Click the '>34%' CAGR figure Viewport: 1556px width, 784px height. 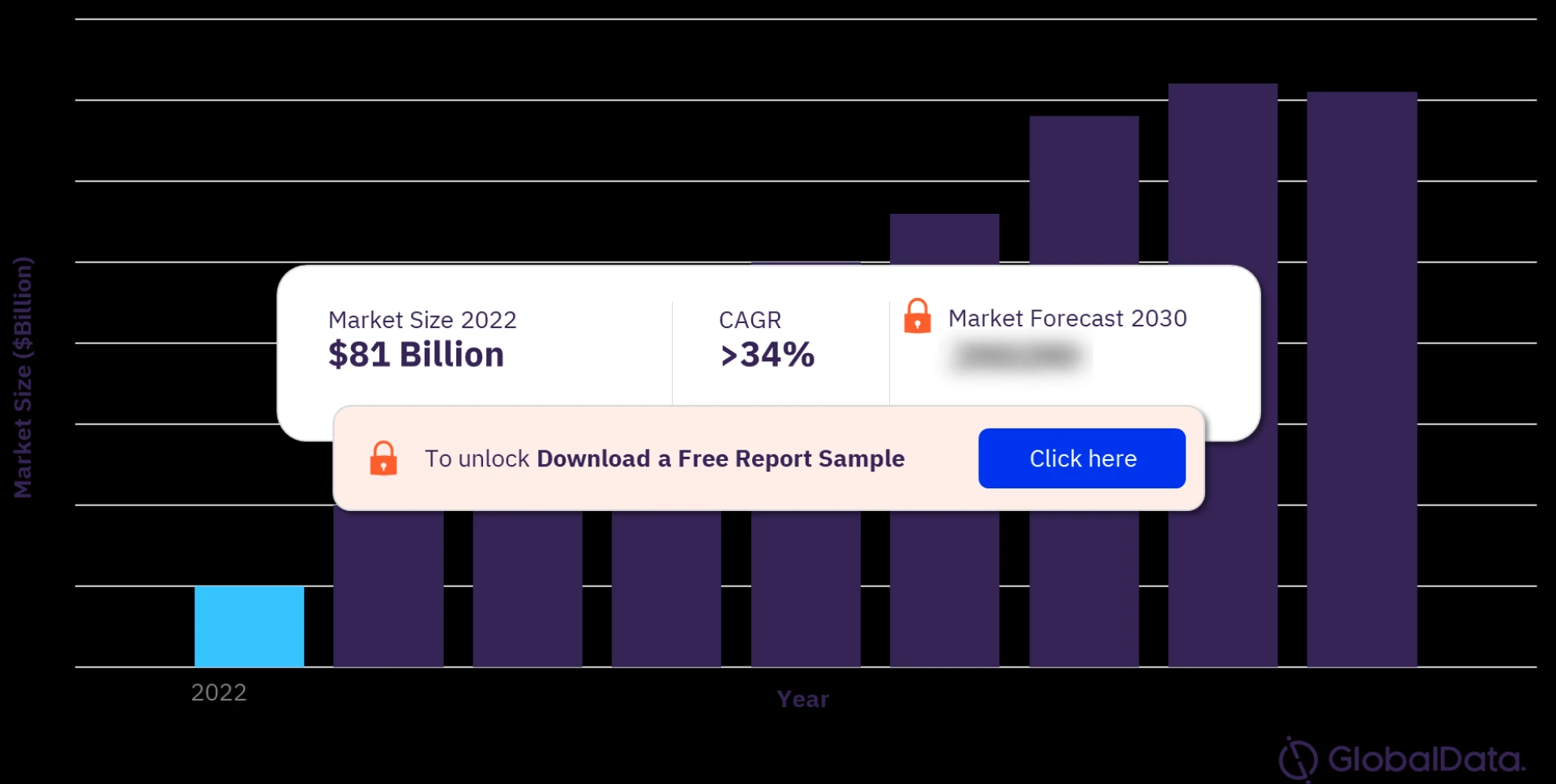point(767,355)
